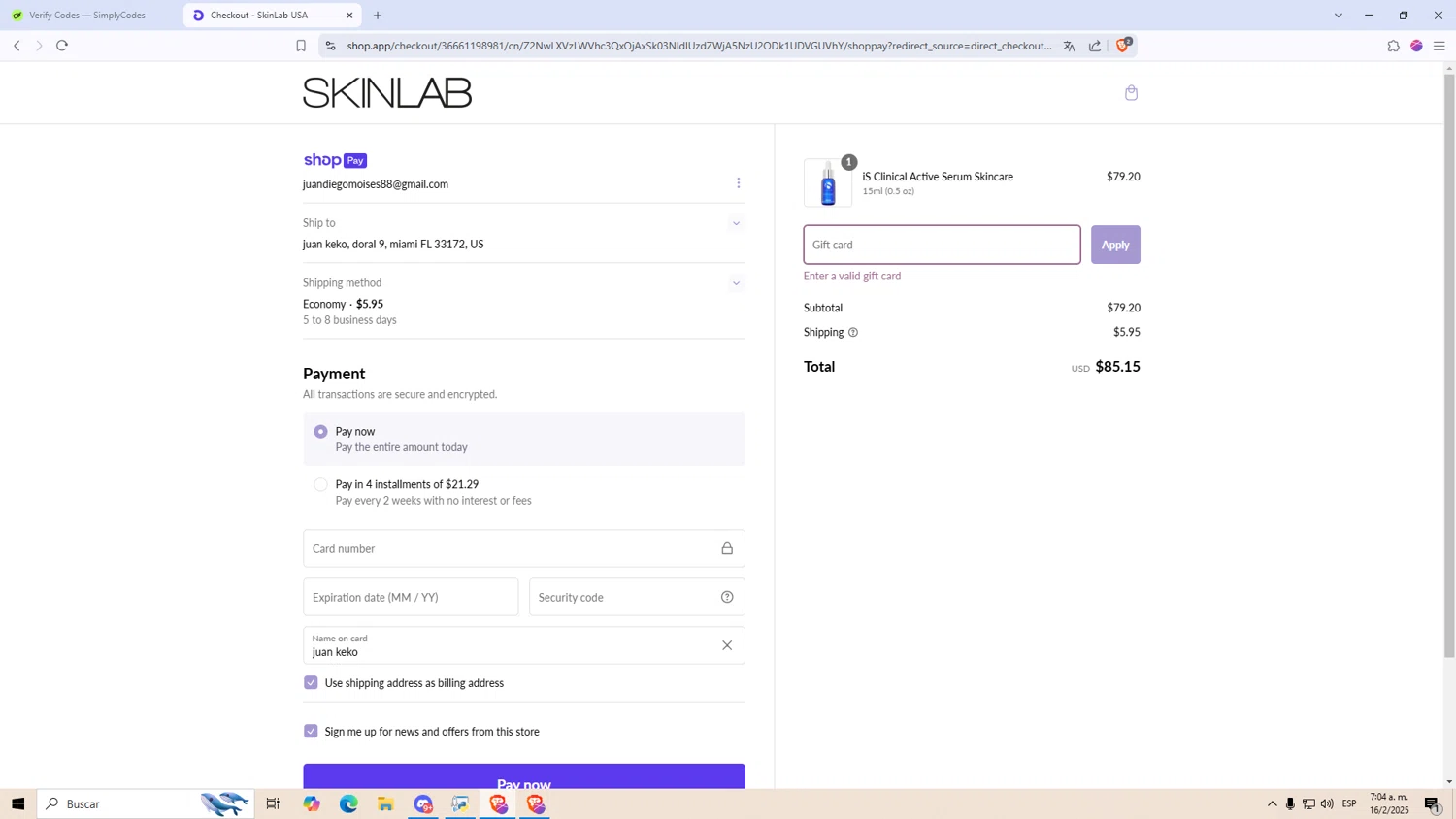The height and width of the screenshot is (819, 1456).
Task: Open Task View on taskbar
Action: (273, 803)
